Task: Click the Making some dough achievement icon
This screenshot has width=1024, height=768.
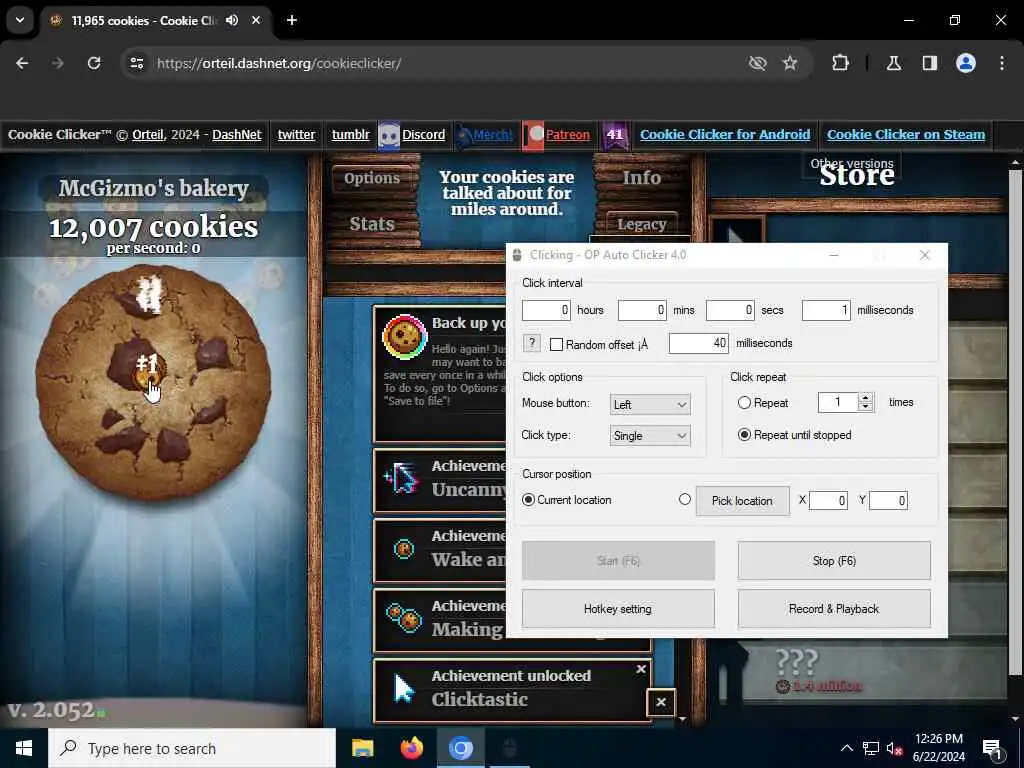Action: click(x=404, y=618)
